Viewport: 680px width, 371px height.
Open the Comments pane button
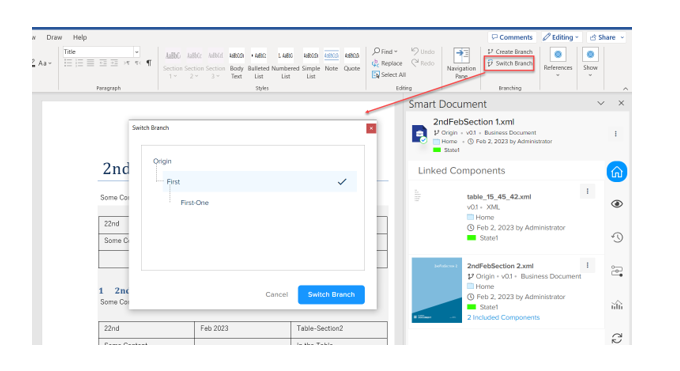point(512,37)
